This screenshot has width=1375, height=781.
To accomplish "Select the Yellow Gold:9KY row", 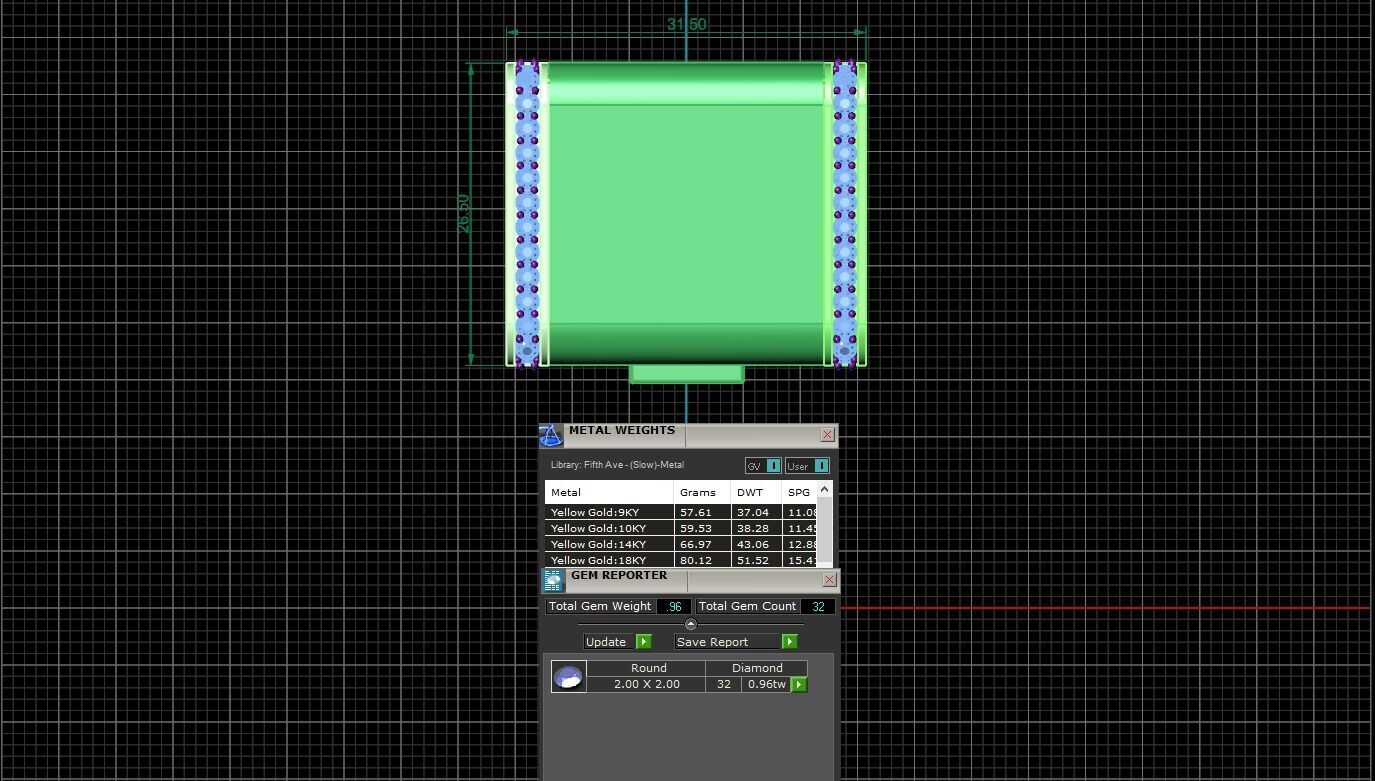I will click(681, 512).
